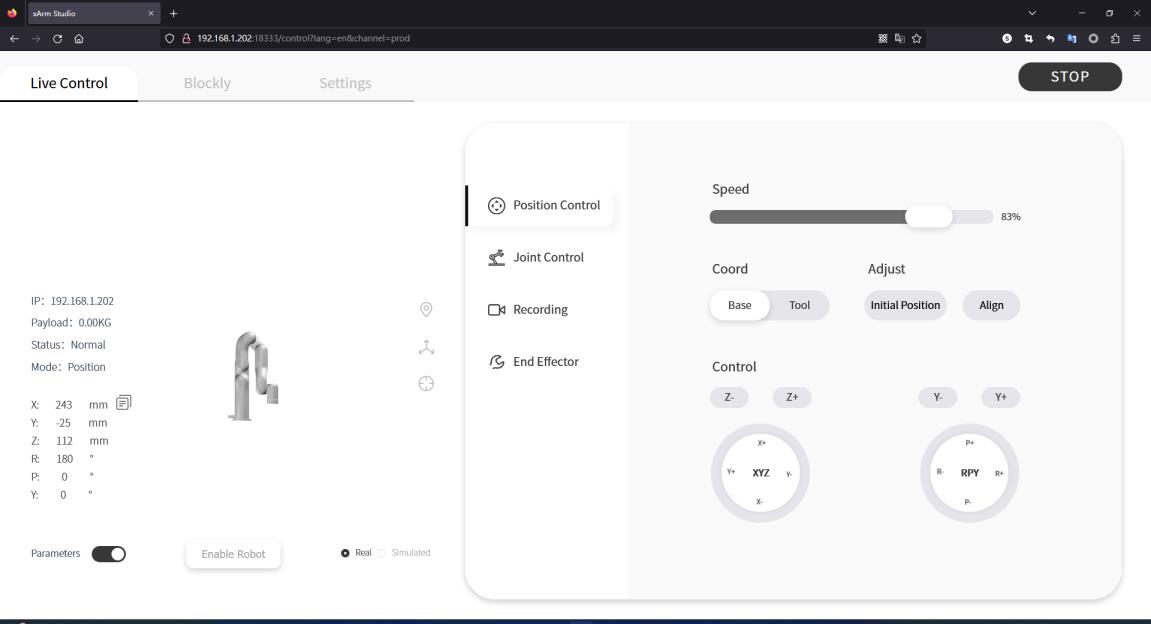Click the QR code icon in address bar
The height and width of the screenshot is (624, 1151).
click(x=882, y=38)
